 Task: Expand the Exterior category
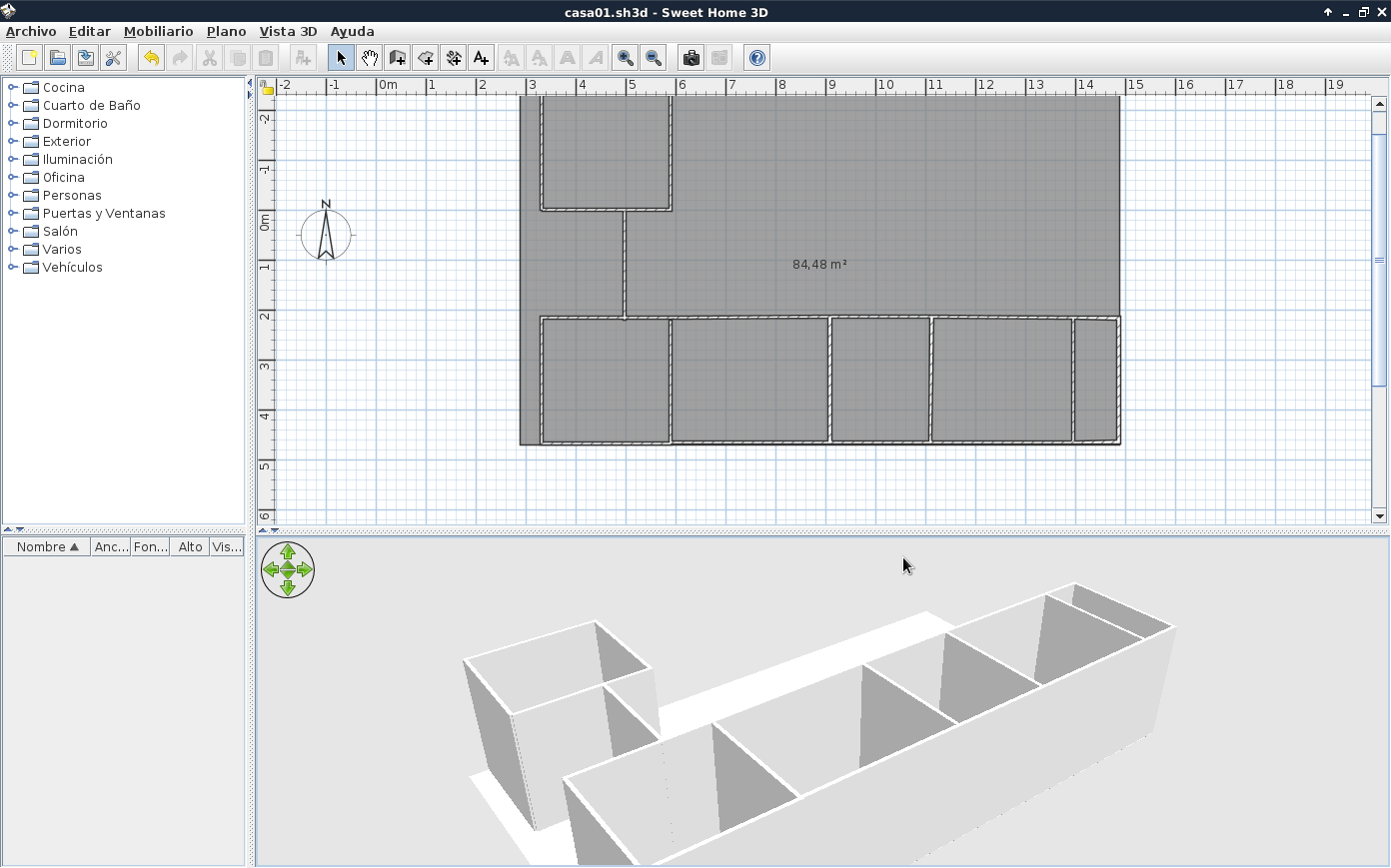13,141
